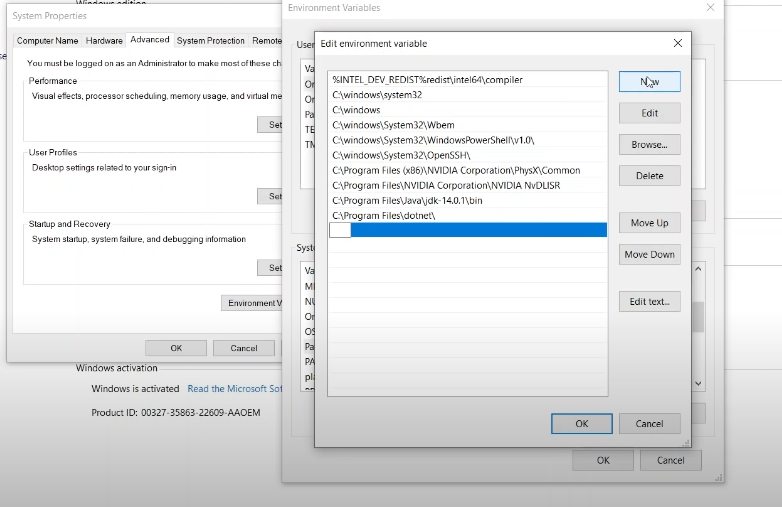The image size is (782, 507).
Task: Select the C:\Program Files\dotnet\ entry
Action: pyautogui.click(x=383, y=216)
